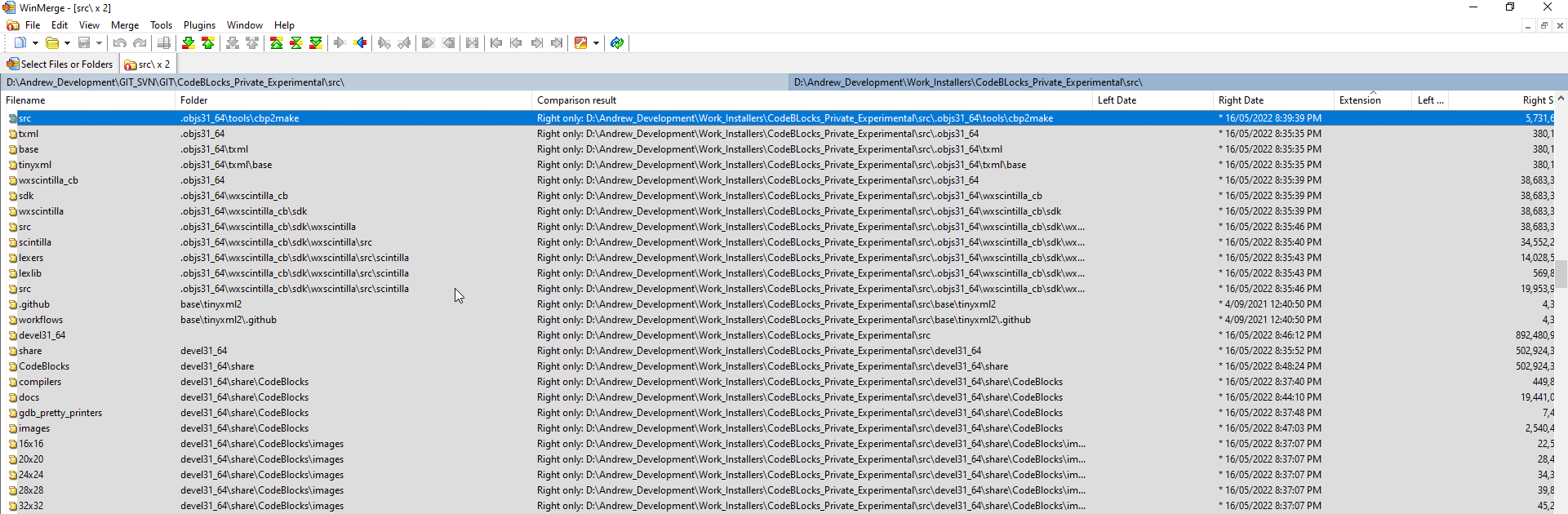Open the View menu
1568x514 pixels.
(89, 25)
